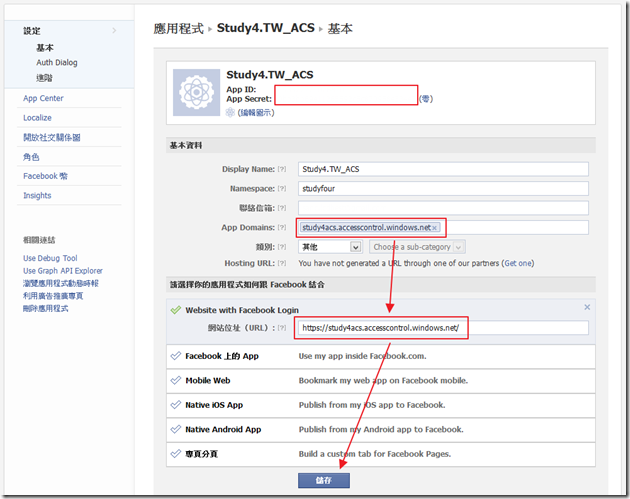Close the Website with Facebook Login section
This screenshot has width=630, height=499.
(587, 307)
